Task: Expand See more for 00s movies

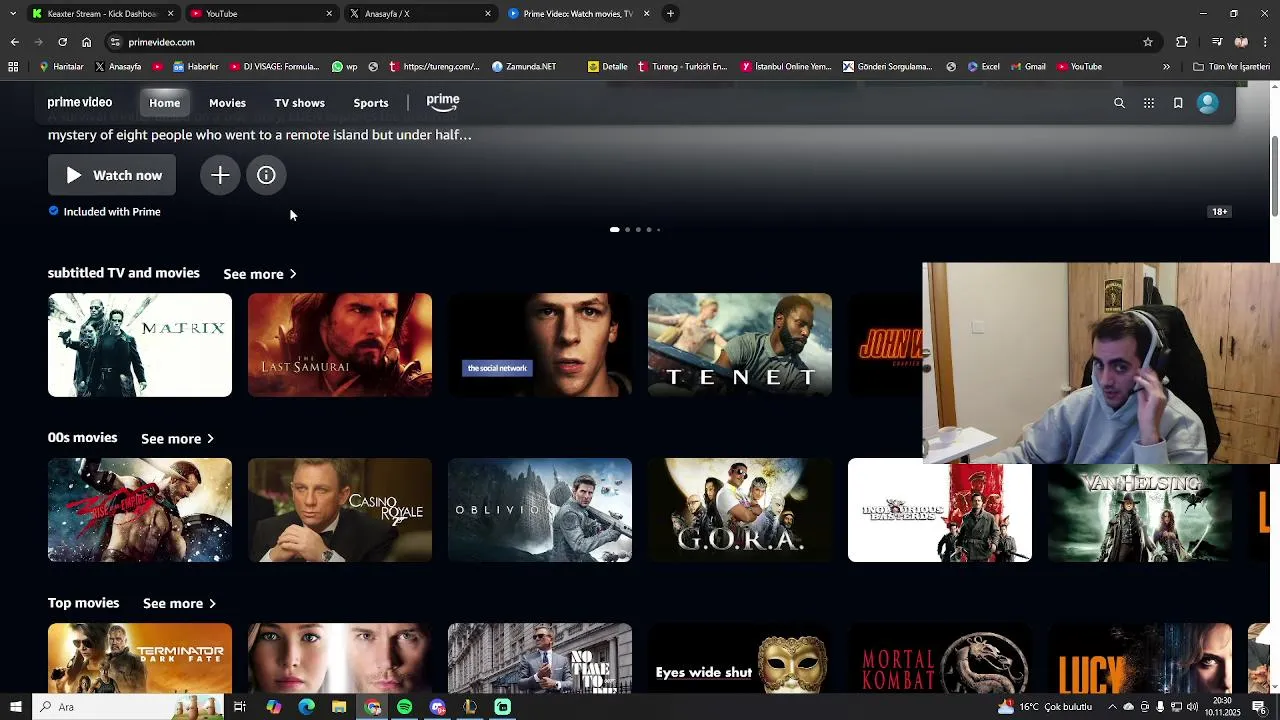Action: coord(178,439)
